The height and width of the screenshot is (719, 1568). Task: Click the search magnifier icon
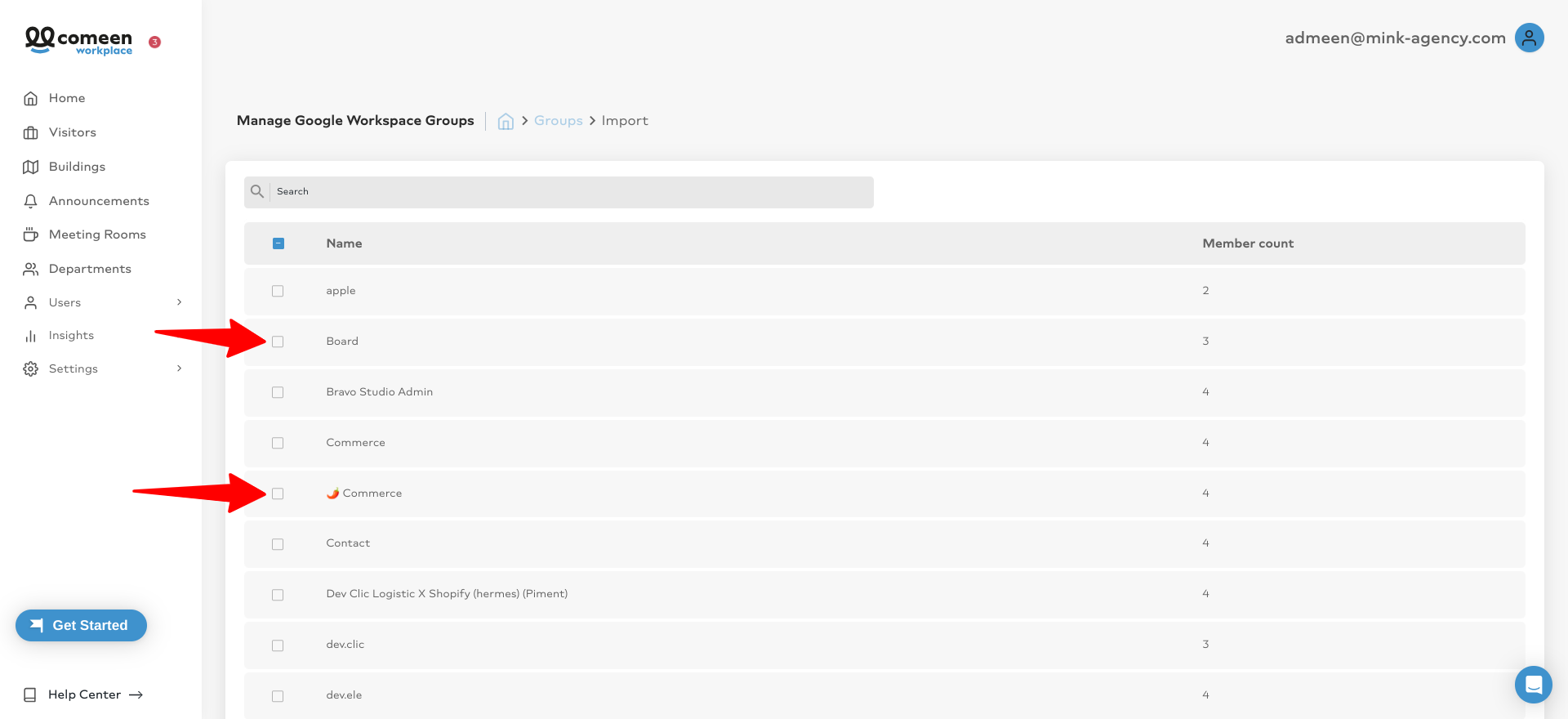(x=257, y=191)
